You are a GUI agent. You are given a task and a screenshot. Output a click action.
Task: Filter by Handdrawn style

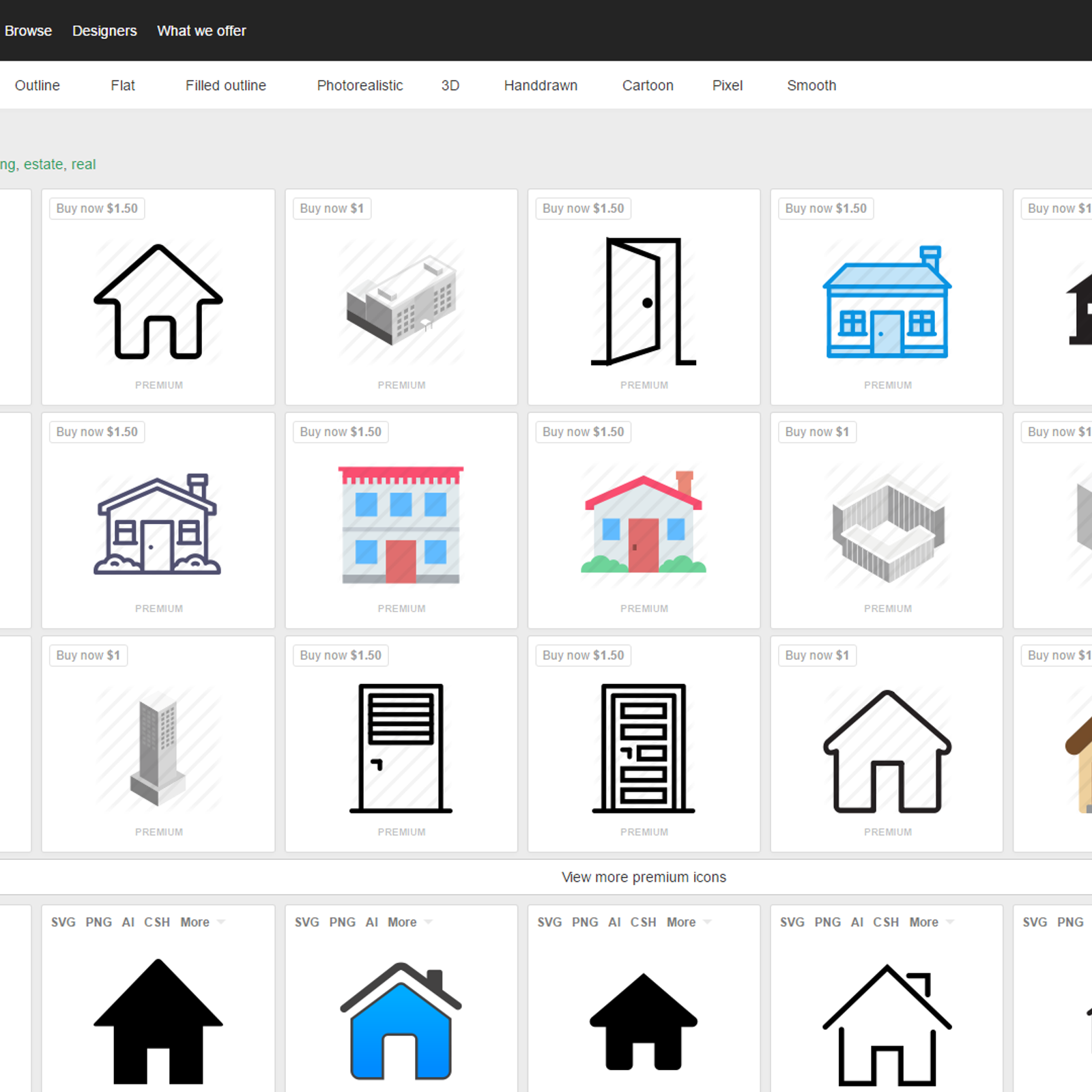point(541,85)
